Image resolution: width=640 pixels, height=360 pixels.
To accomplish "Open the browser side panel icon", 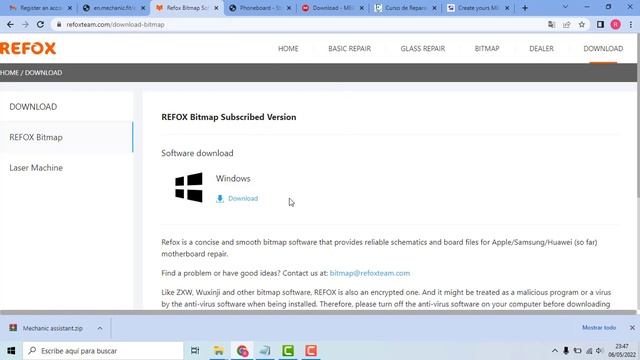I will point(600,24).
